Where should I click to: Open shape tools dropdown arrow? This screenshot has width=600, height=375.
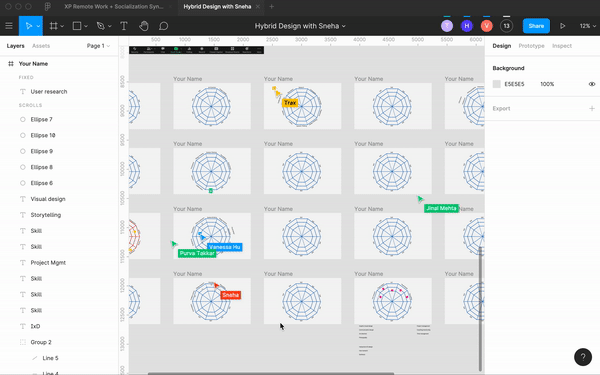click(86, 26)
